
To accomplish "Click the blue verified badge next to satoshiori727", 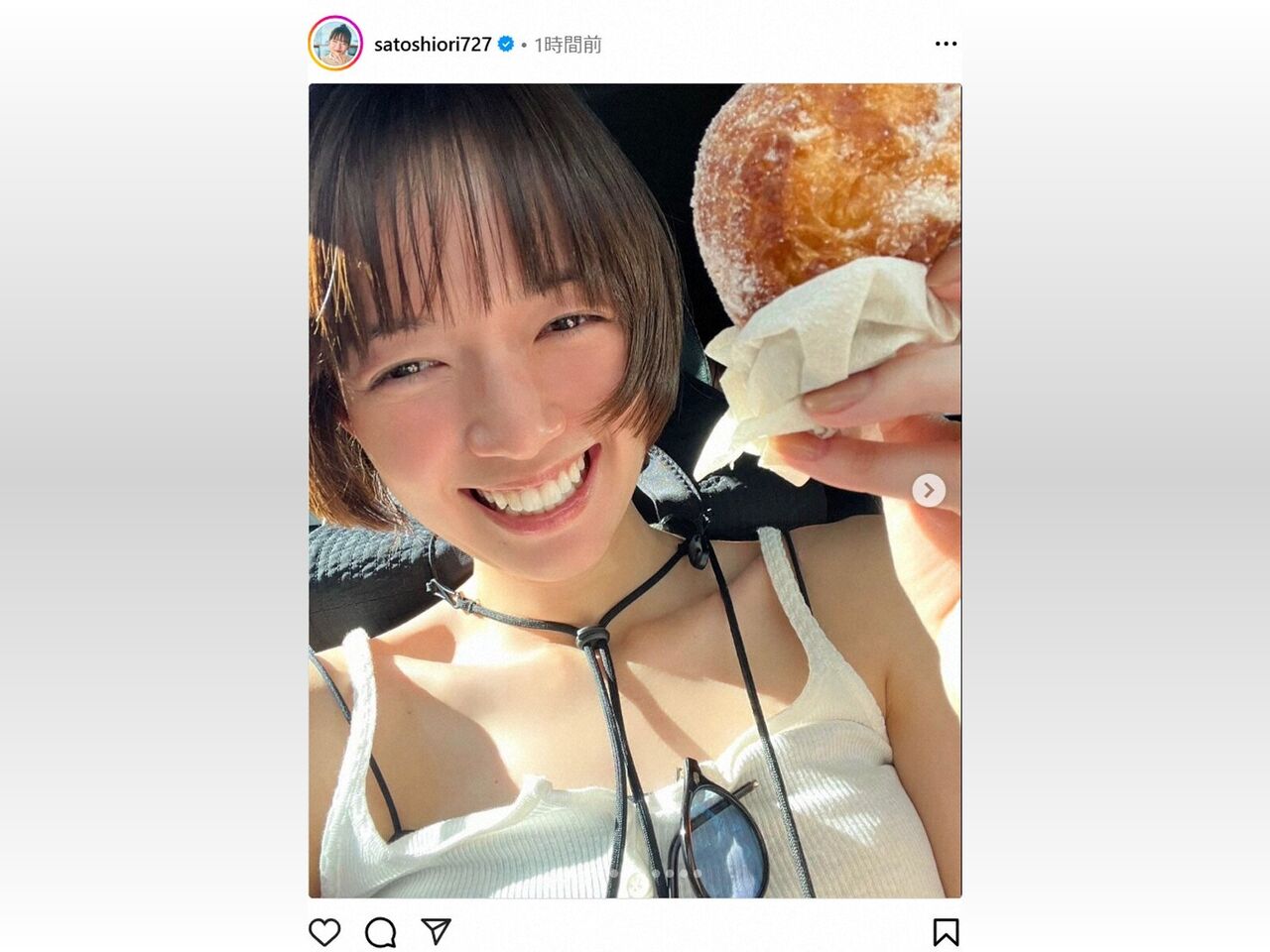I will point(505,44).
